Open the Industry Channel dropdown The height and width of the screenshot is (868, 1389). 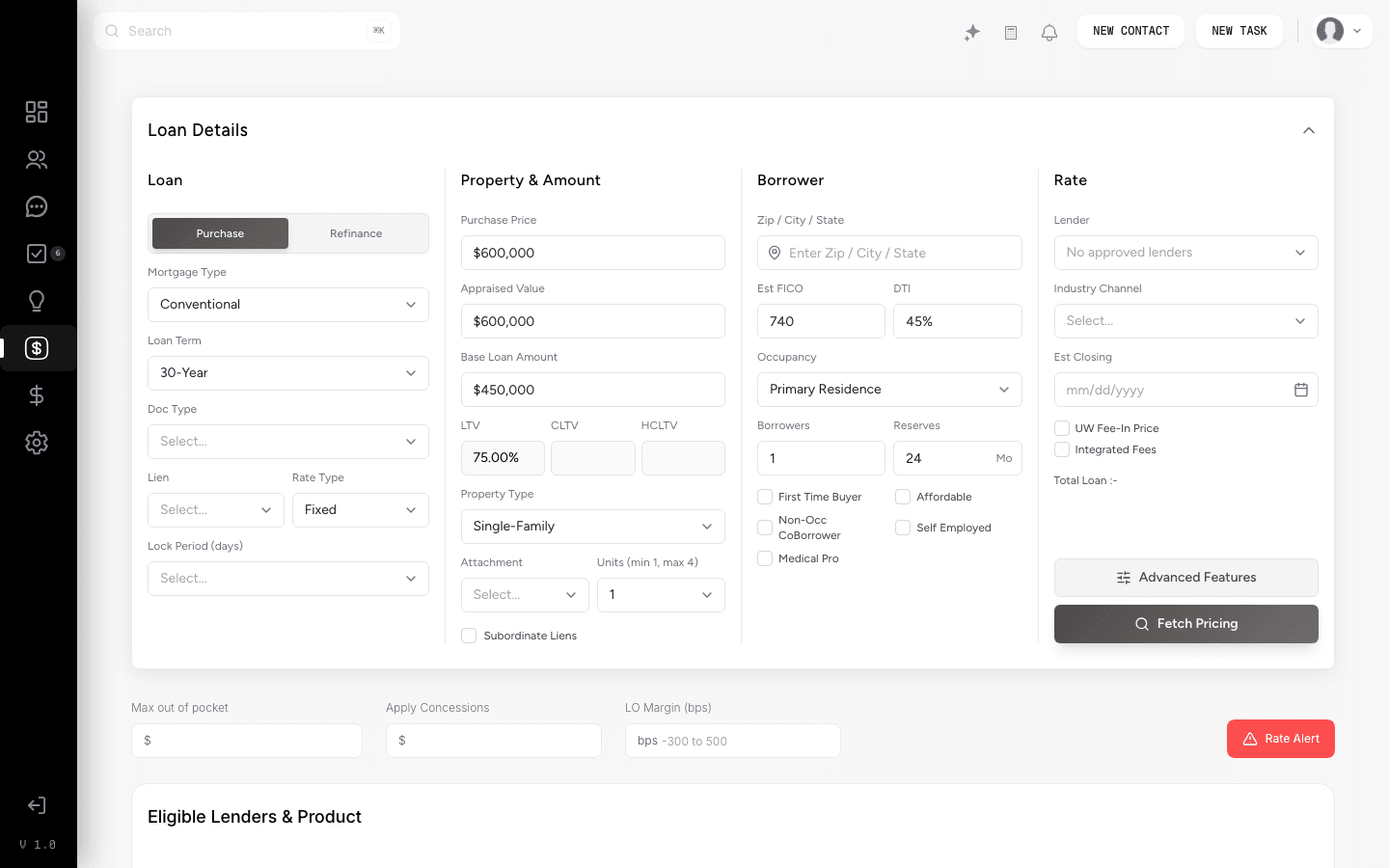tap(1185, 321)
